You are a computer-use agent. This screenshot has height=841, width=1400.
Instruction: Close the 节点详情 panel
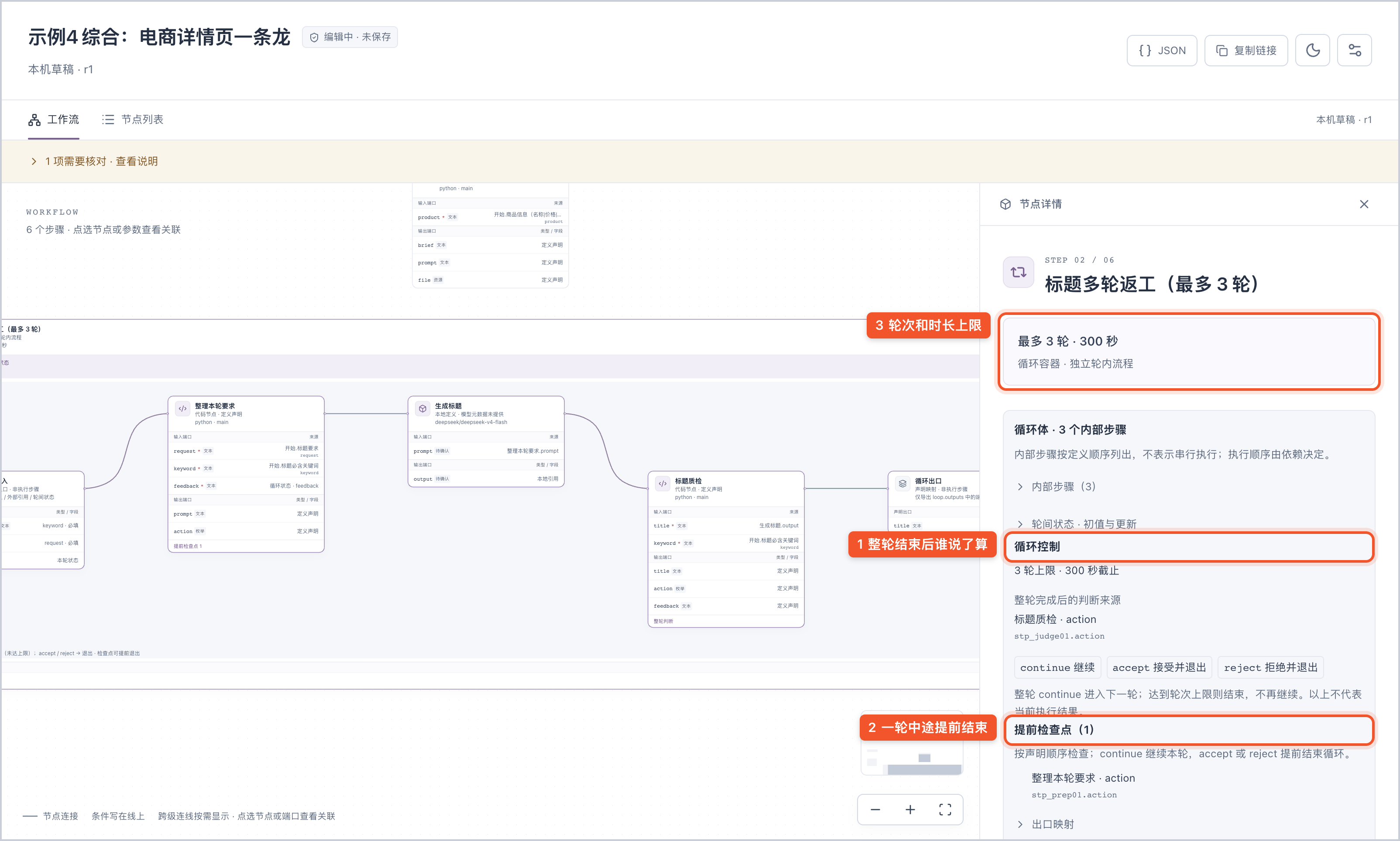coord(1364,204)
